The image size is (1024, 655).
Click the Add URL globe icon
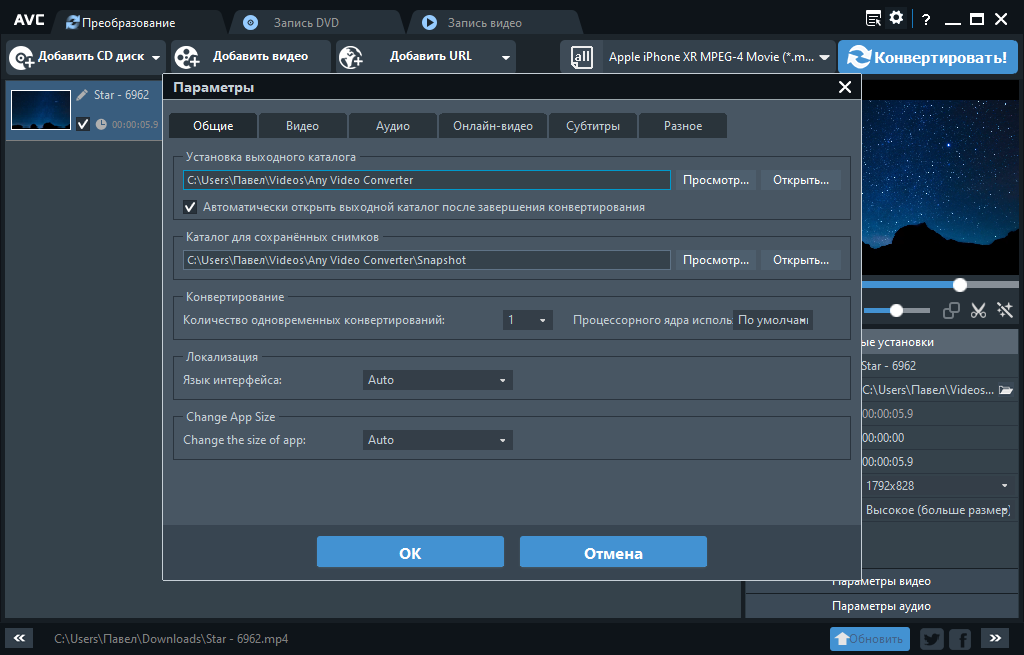pyautogui.click(x=351, y=57)
